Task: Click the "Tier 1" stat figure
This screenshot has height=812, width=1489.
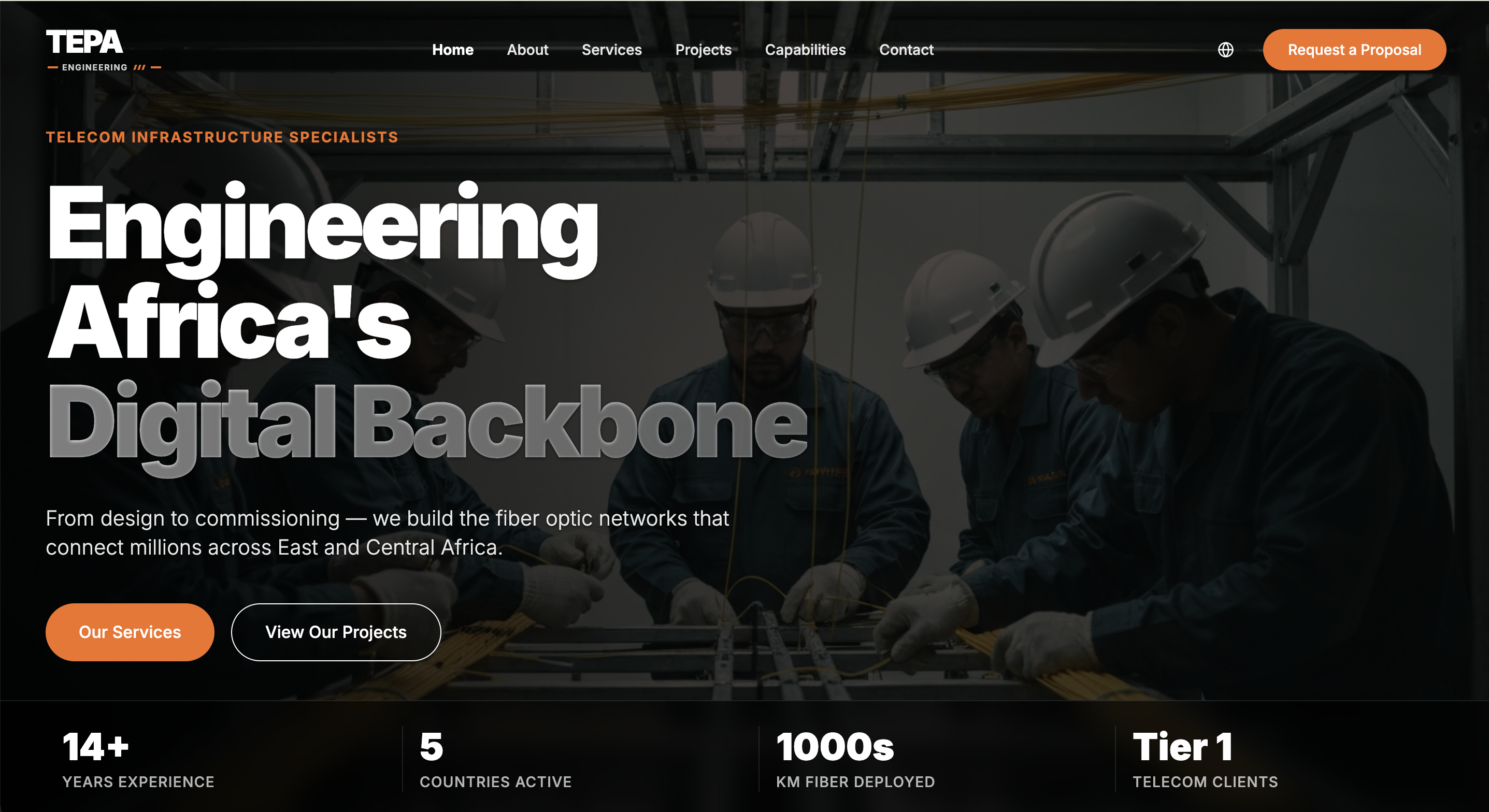Action: 1182,747
